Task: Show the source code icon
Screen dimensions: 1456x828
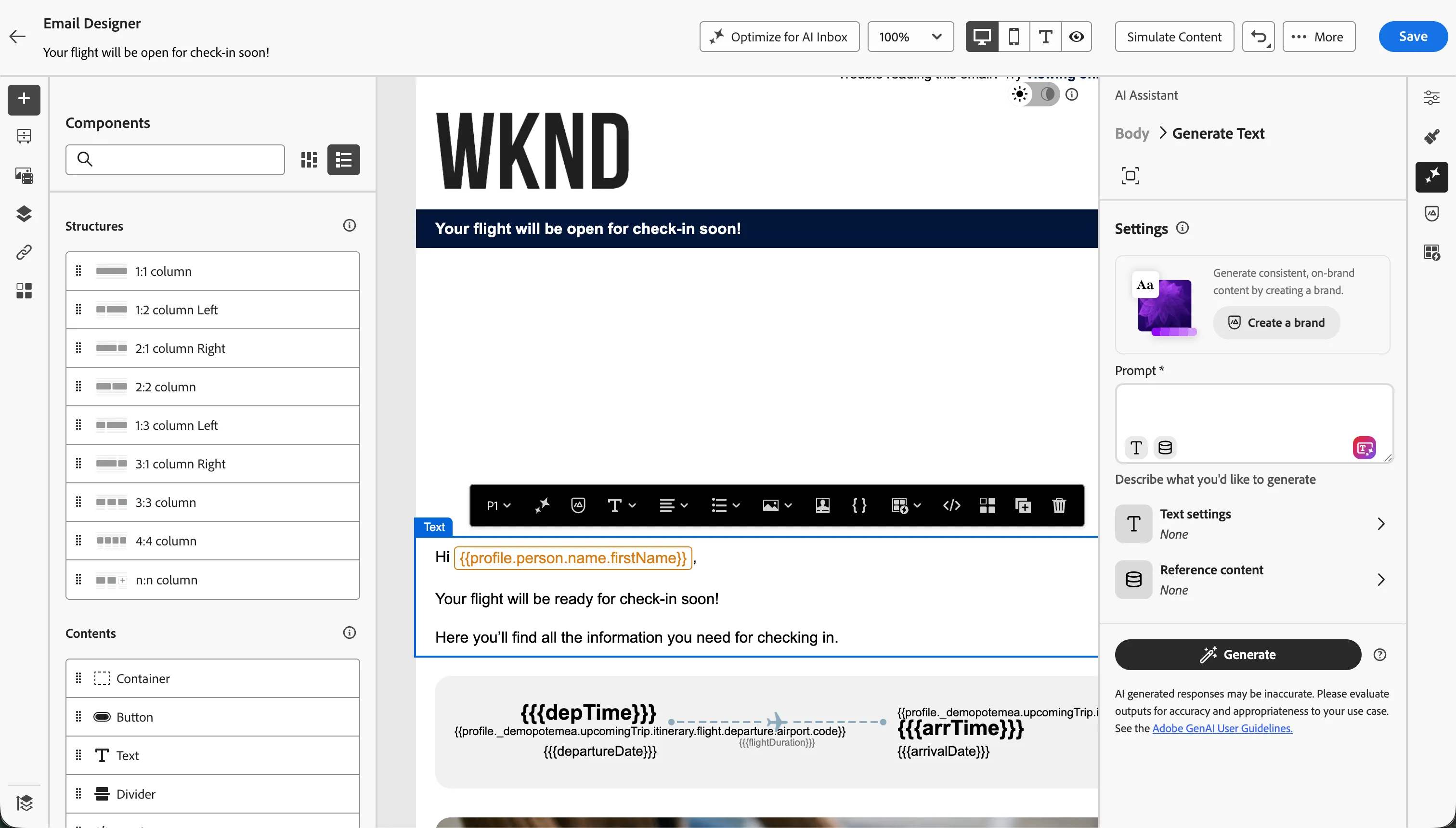Action: (951, 505)
